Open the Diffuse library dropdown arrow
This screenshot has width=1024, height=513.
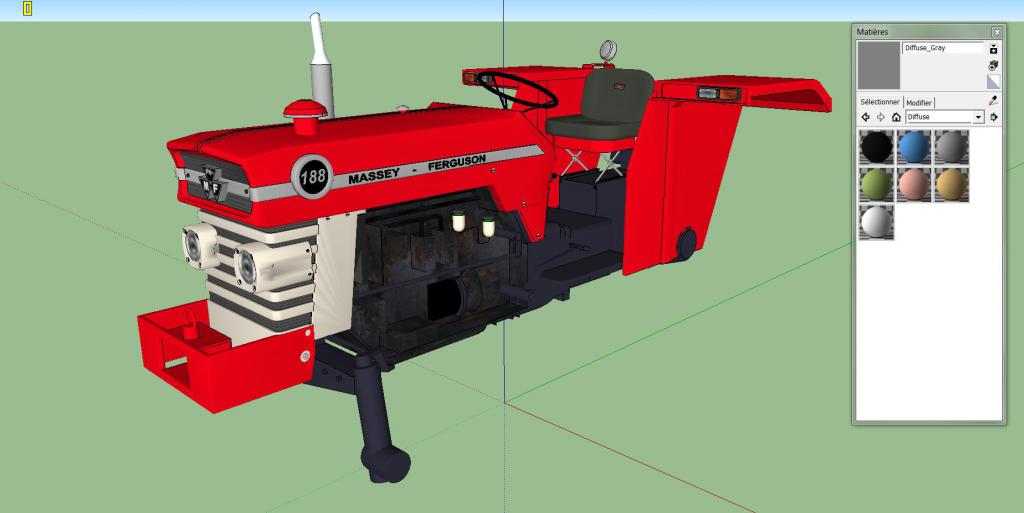pyautogui.click(x=978, y=117)
